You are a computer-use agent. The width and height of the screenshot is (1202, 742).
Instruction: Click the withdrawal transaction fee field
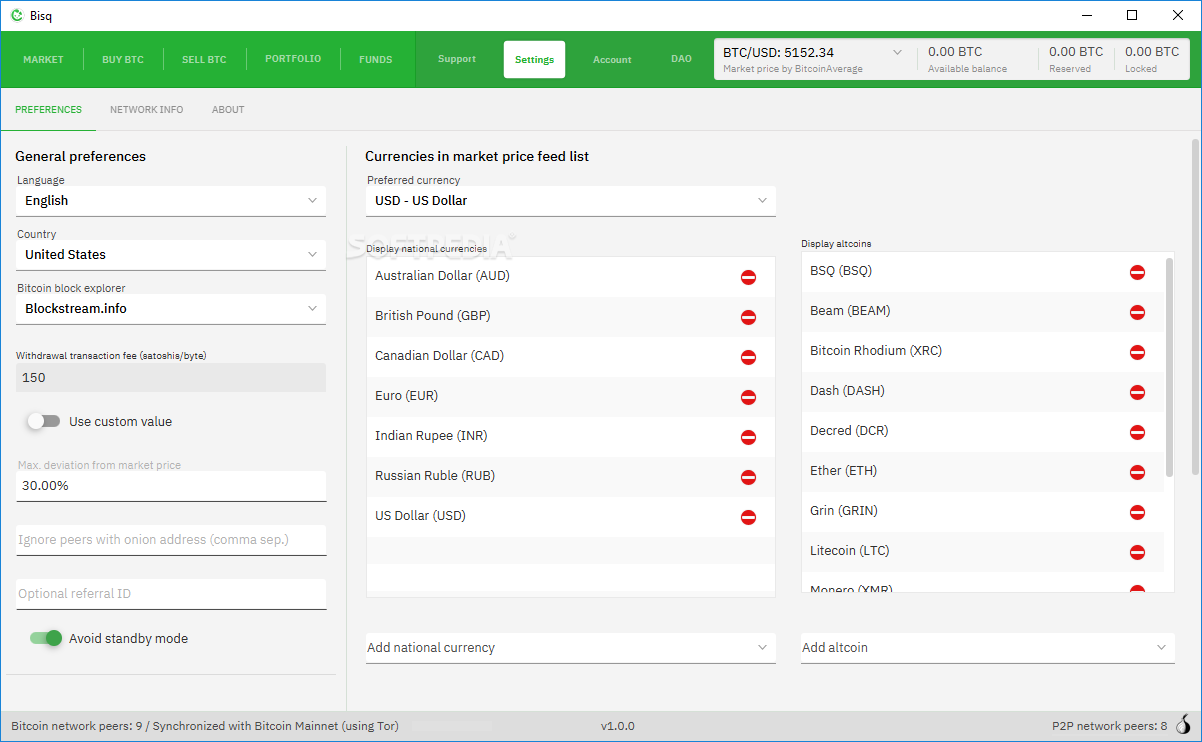(171, 377)
